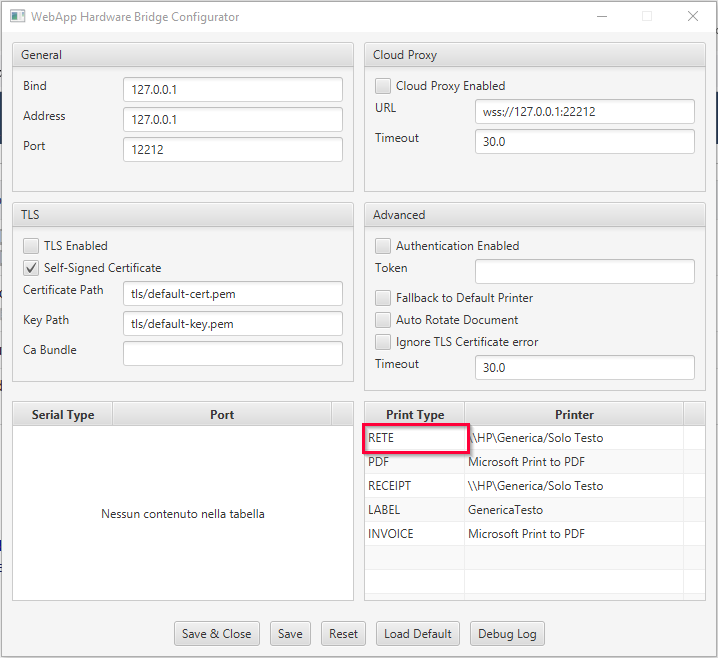Check Ignore TLS Certificate error

383,342
